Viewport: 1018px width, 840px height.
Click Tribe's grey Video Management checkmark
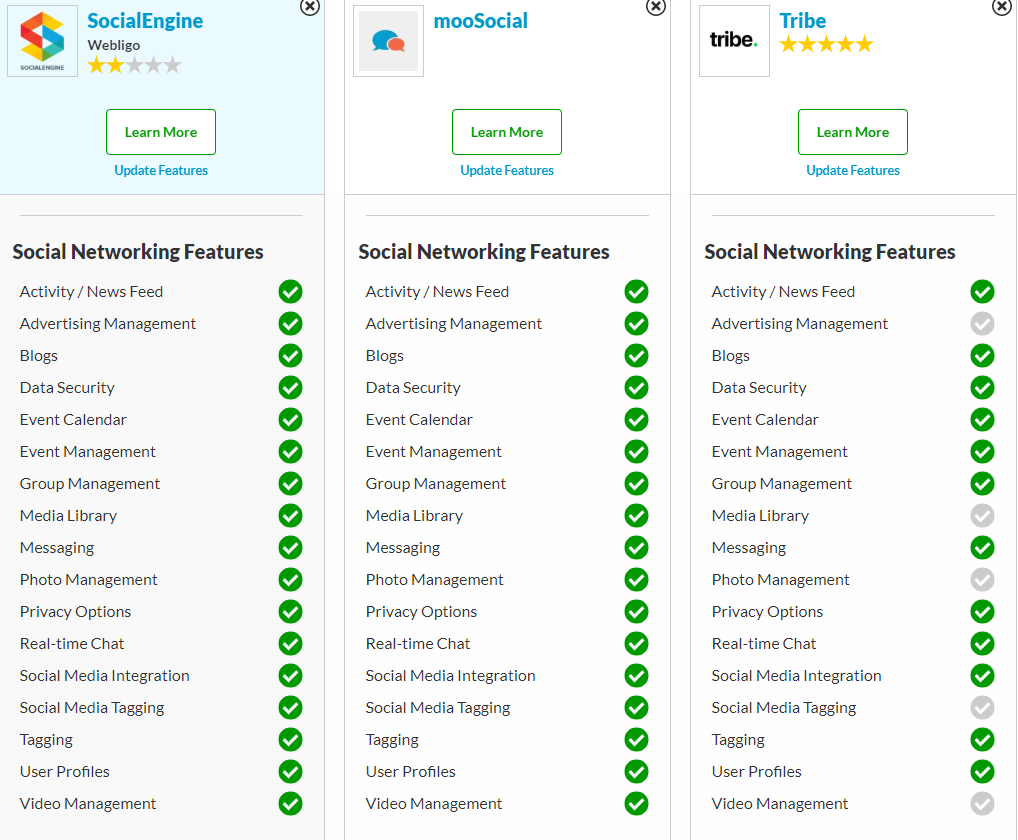pos(983,803)
